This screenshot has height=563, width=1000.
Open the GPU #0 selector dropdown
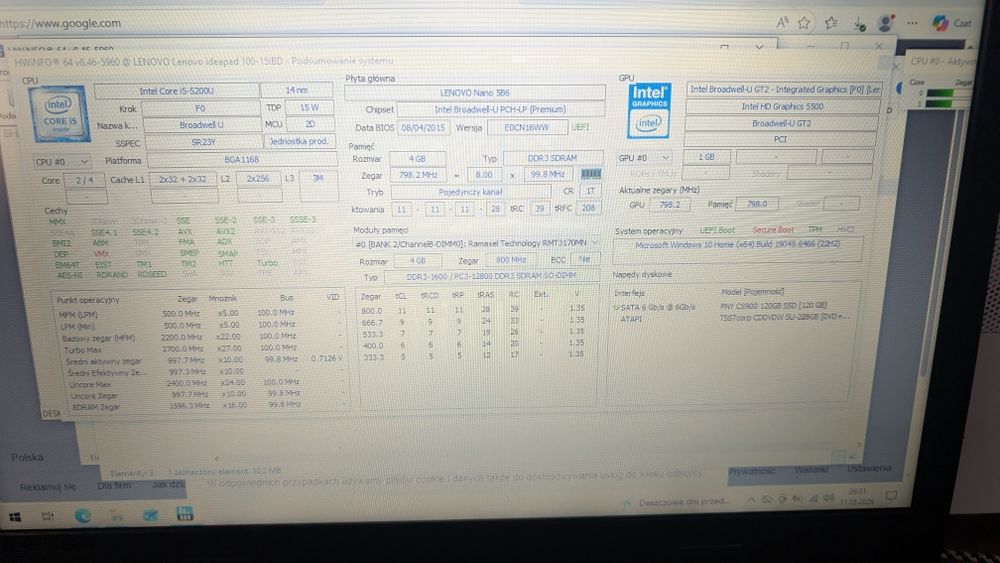click(x=643, y=157)
